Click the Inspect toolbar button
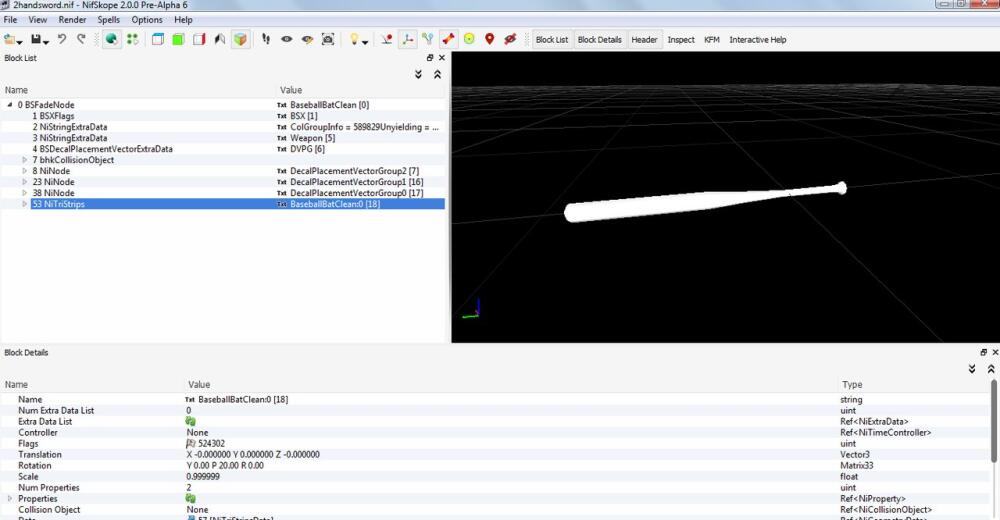The image size is (1000, 520). pos(681,40)
